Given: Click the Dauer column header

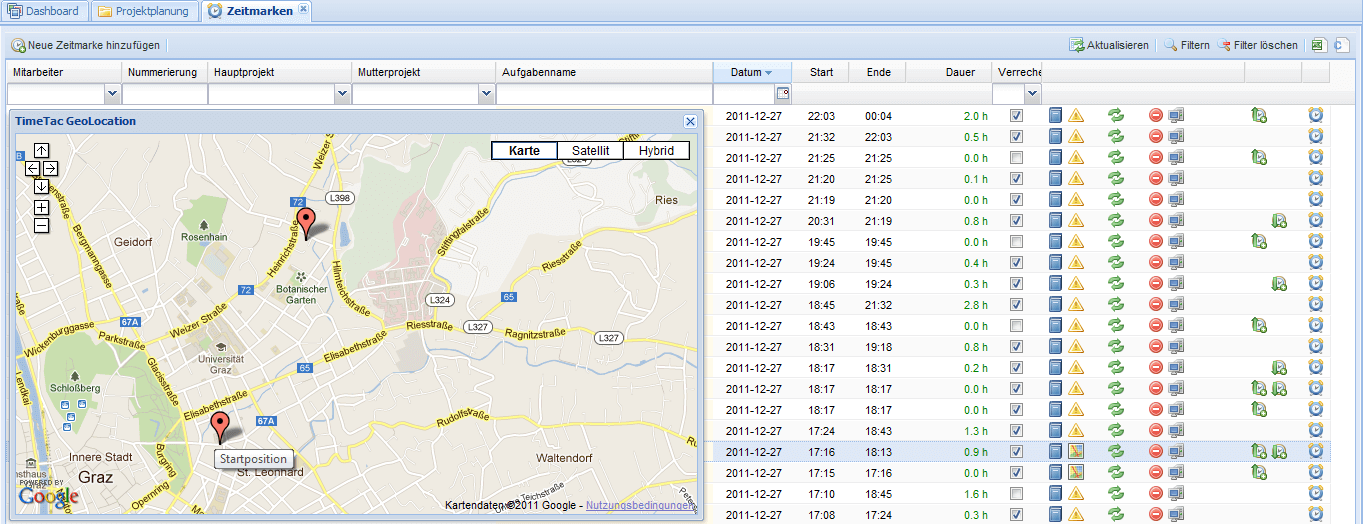Looking at the screenshot, I should pos(948,72).
